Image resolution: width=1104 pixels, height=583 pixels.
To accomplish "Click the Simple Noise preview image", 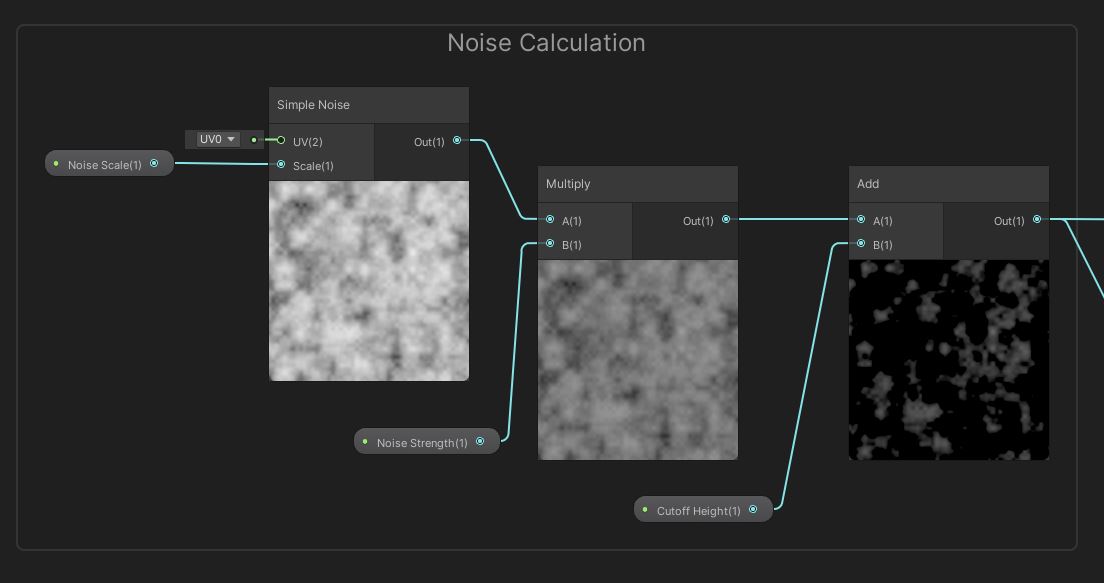I will pyautogui.click(x=369, y=280).
